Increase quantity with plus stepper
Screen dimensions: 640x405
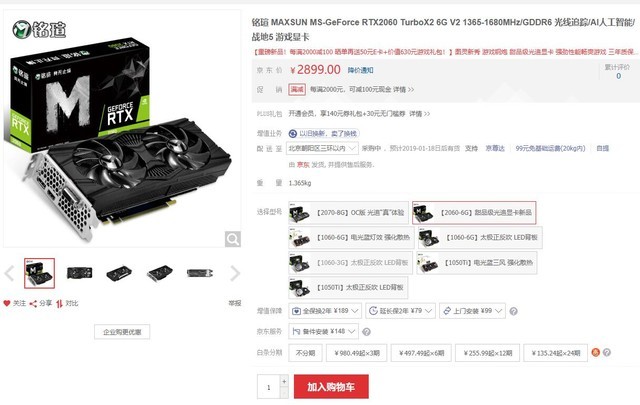click(x=284, y=381)
